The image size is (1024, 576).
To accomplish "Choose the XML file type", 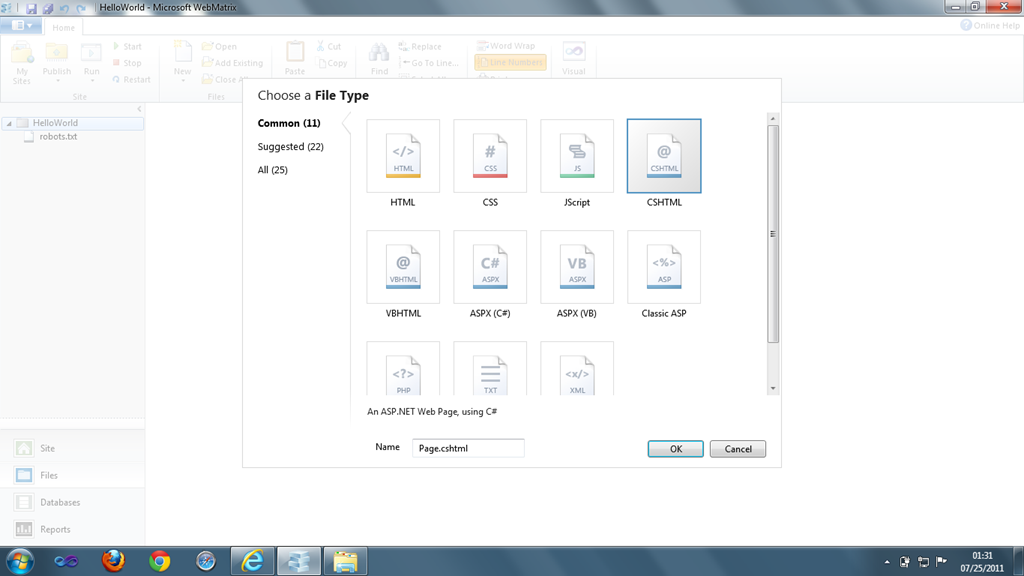I will (x=577, y=368).
